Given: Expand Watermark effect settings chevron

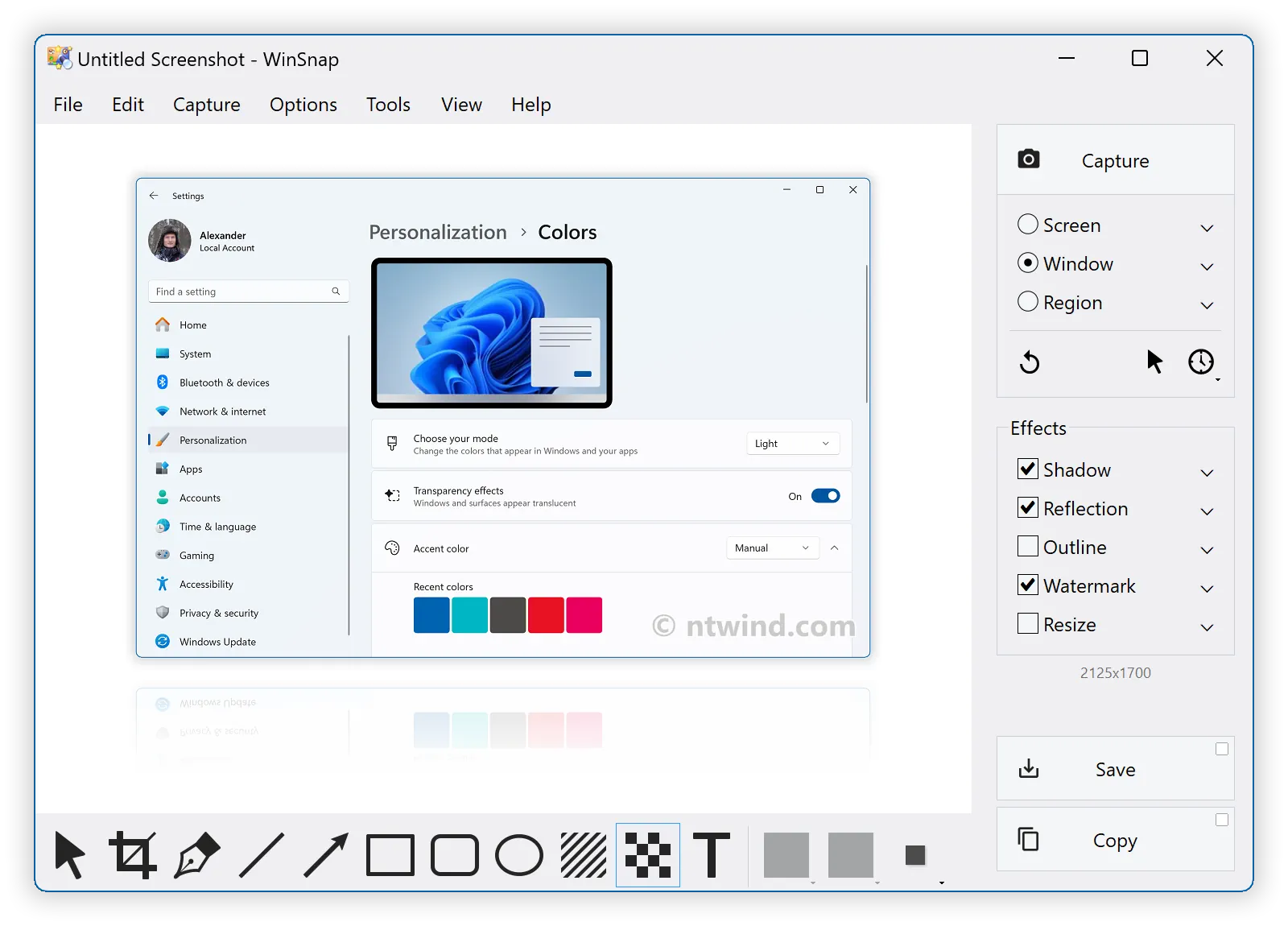Looking at the screenshot, I should [1207, 589].
